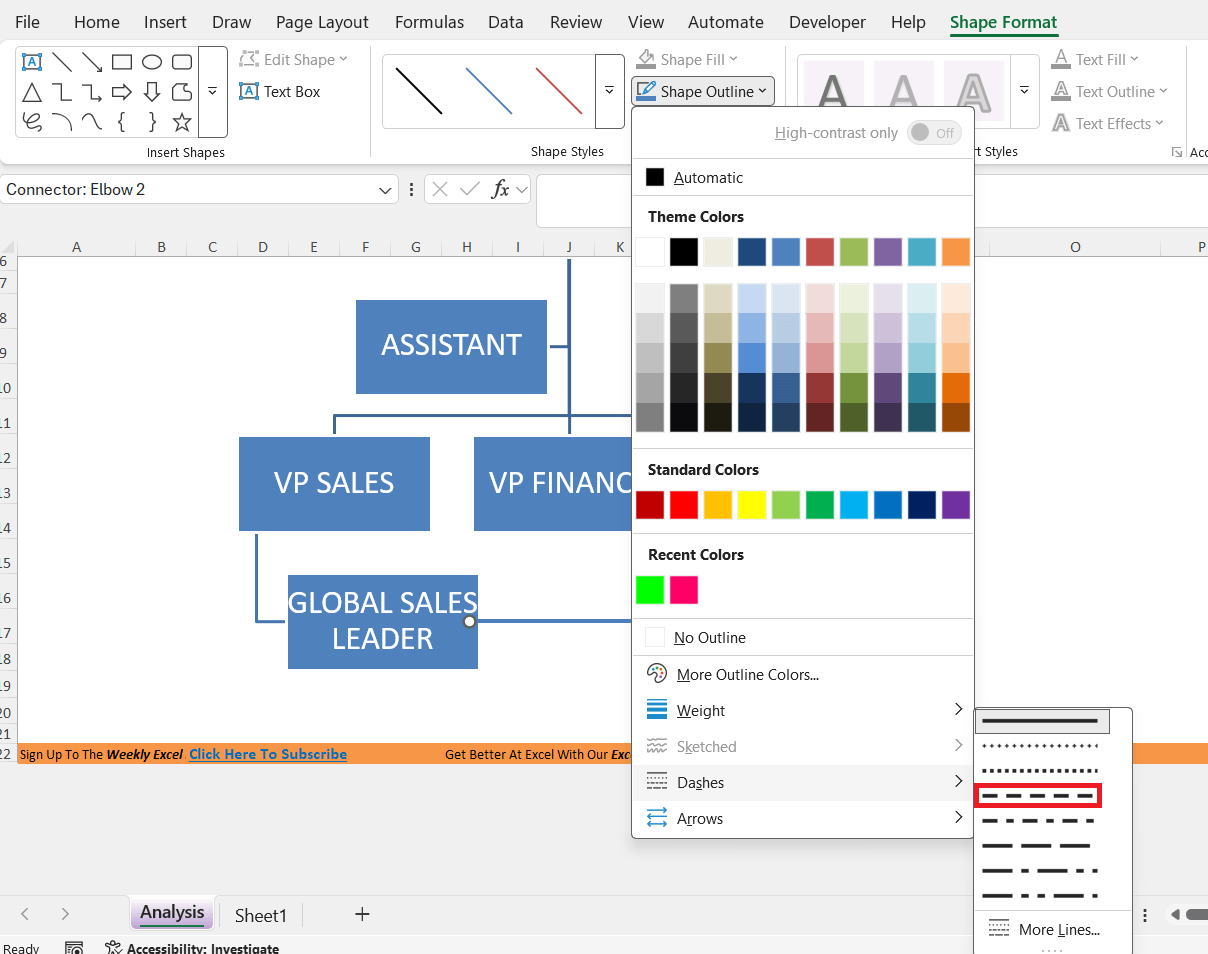Open Edit Shape dropdown
Viewport: 1208px width, 954px height.
[293, 60]
